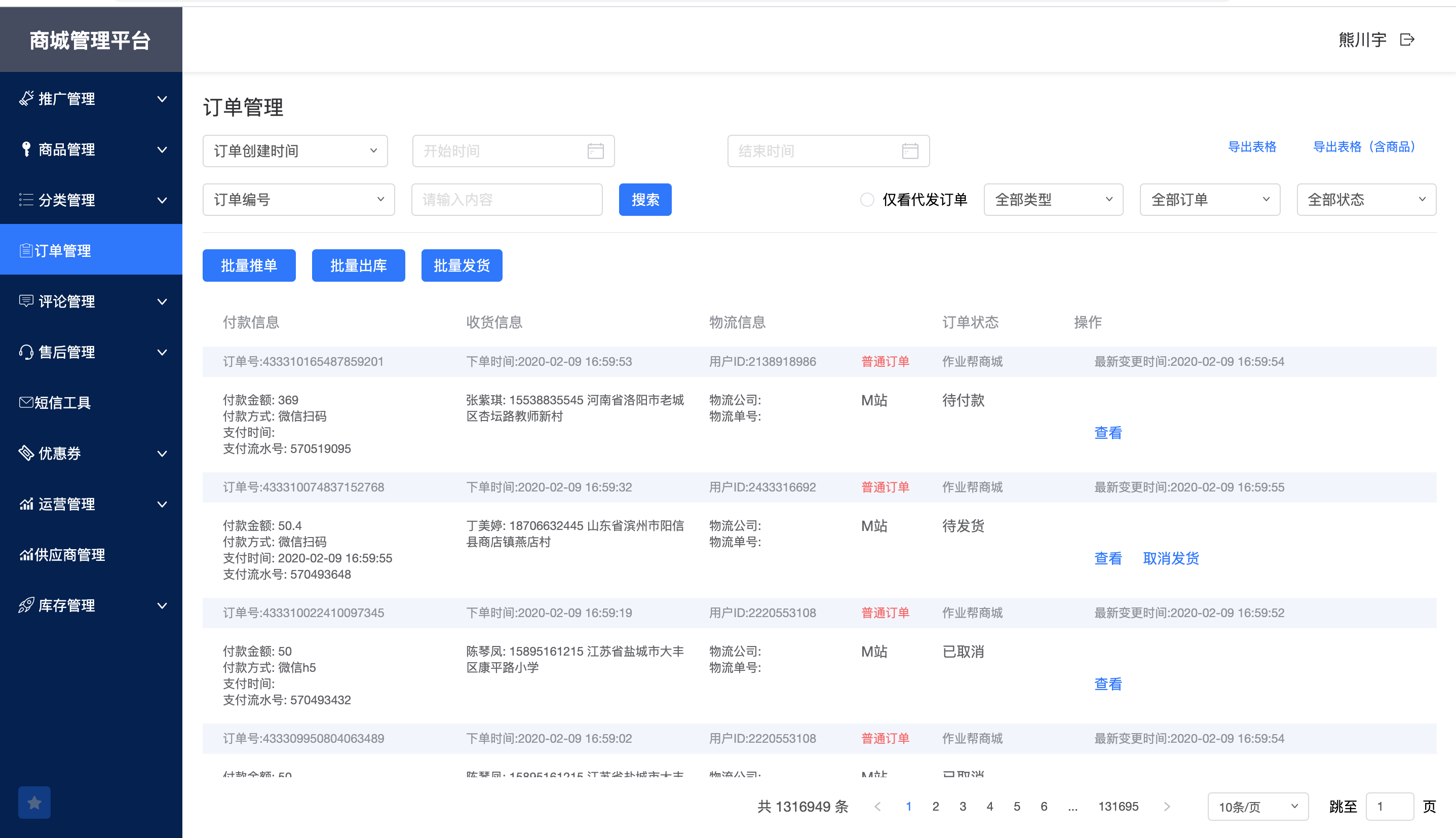
Task: Open the 全部订单 filter dropdown
Action: (1210, 200)
